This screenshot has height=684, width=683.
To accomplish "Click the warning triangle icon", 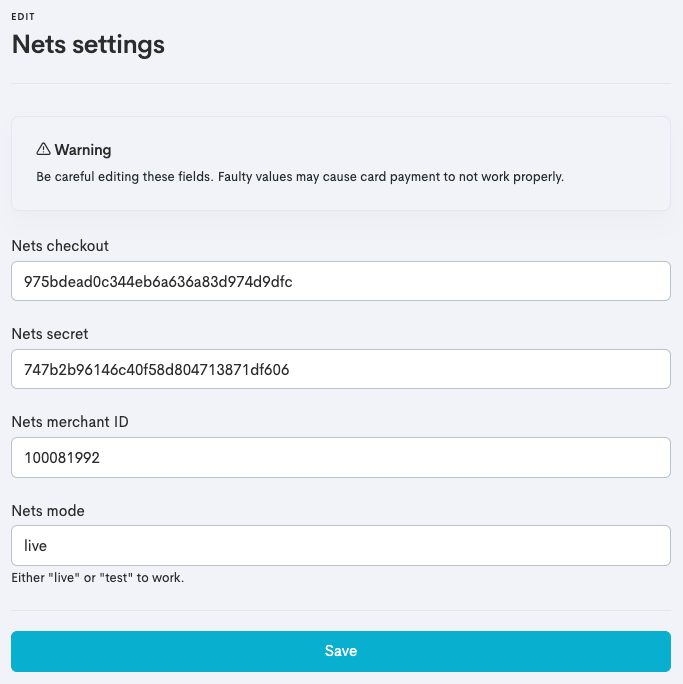I will [x=43, y=149].
